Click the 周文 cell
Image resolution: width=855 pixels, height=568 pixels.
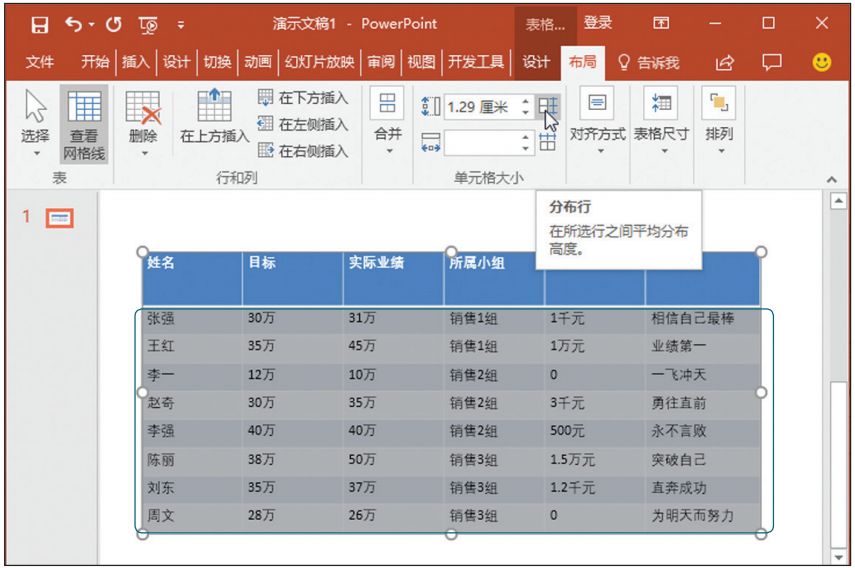click(x=192, y=516)
